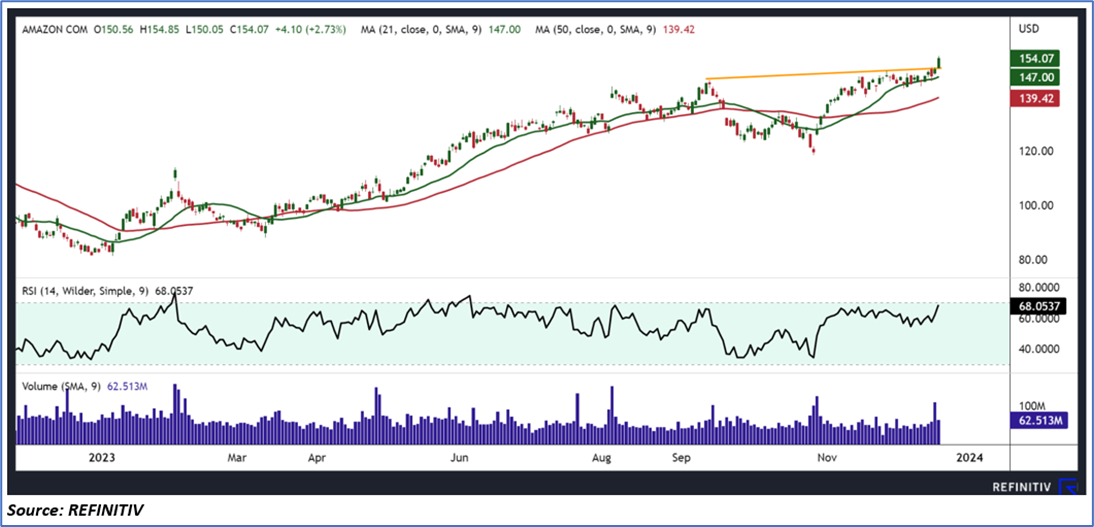Click the Apr label on time axis

[x=317, y=458]
